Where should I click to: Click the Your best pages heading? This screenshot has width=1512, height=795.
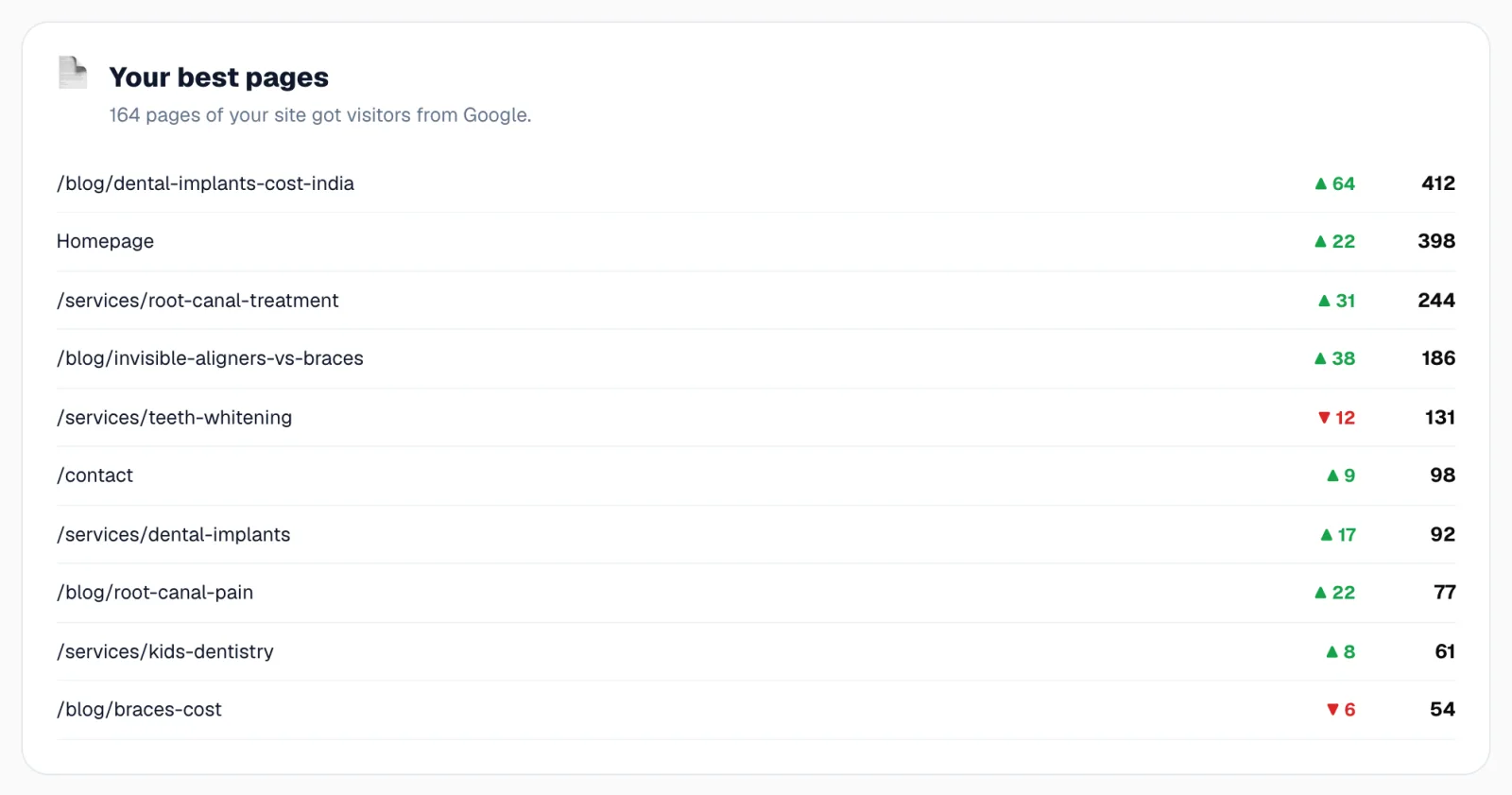point(219,78)
